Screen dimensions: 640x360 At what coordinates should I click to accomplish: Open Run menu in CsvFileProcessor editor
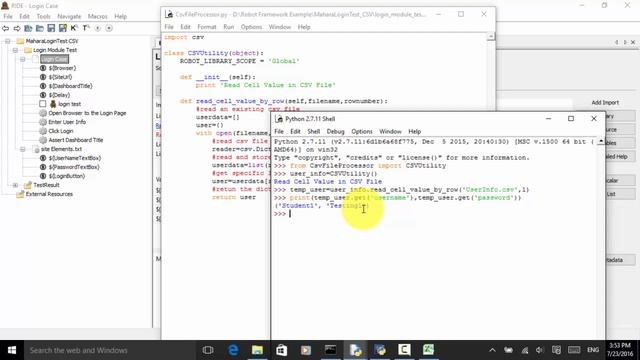(229, 27)
